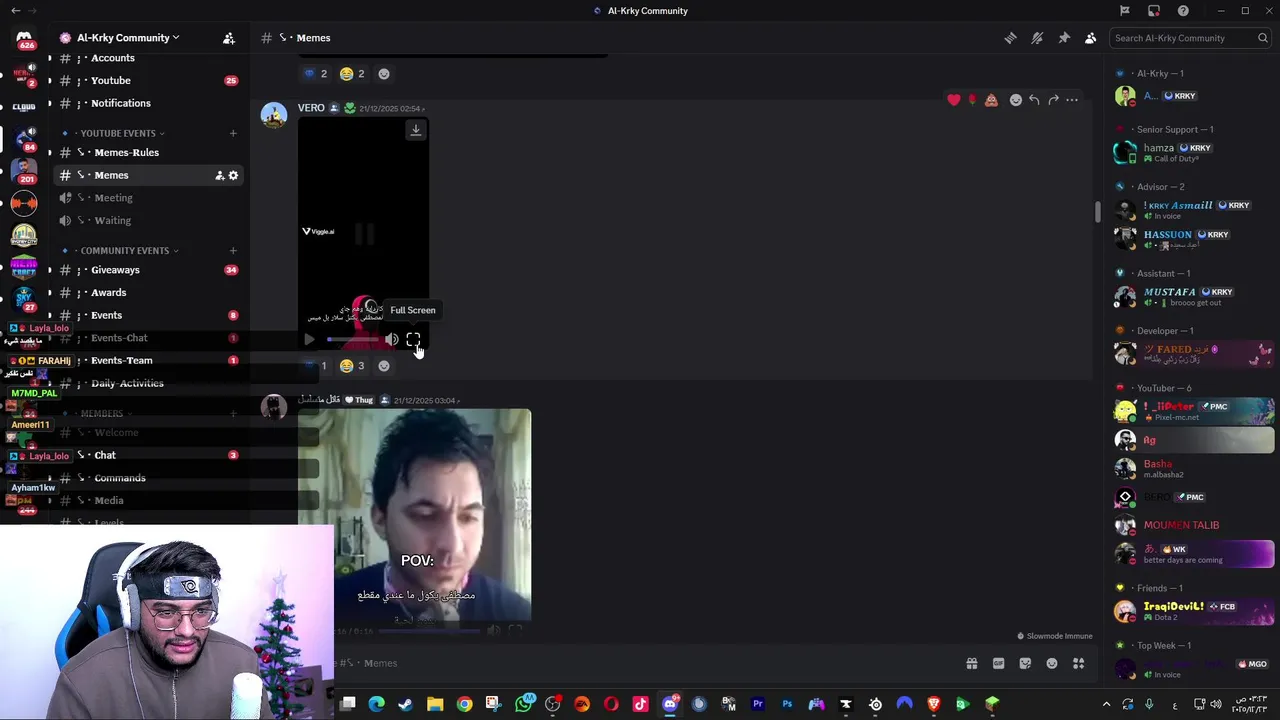Enter Full Screen on VERO's video

click(x=413, y=340)
